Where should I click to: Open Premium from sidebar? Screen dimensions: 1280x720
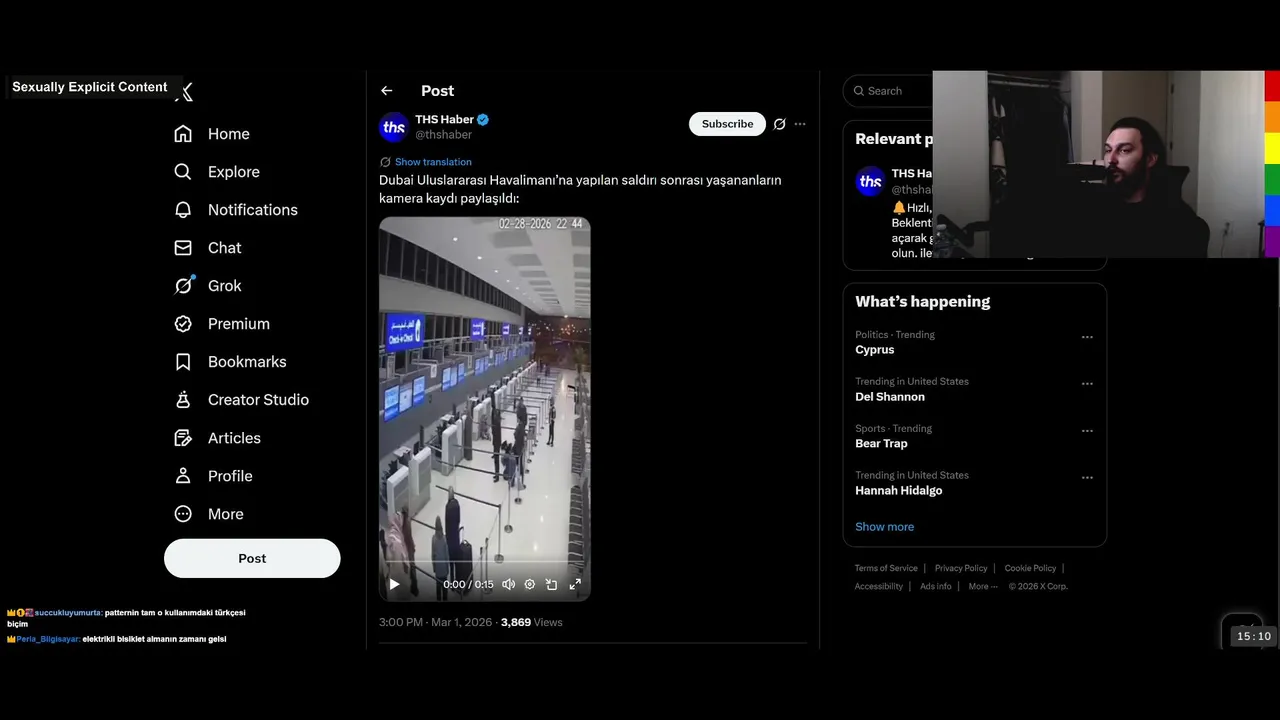pos(222,324)
